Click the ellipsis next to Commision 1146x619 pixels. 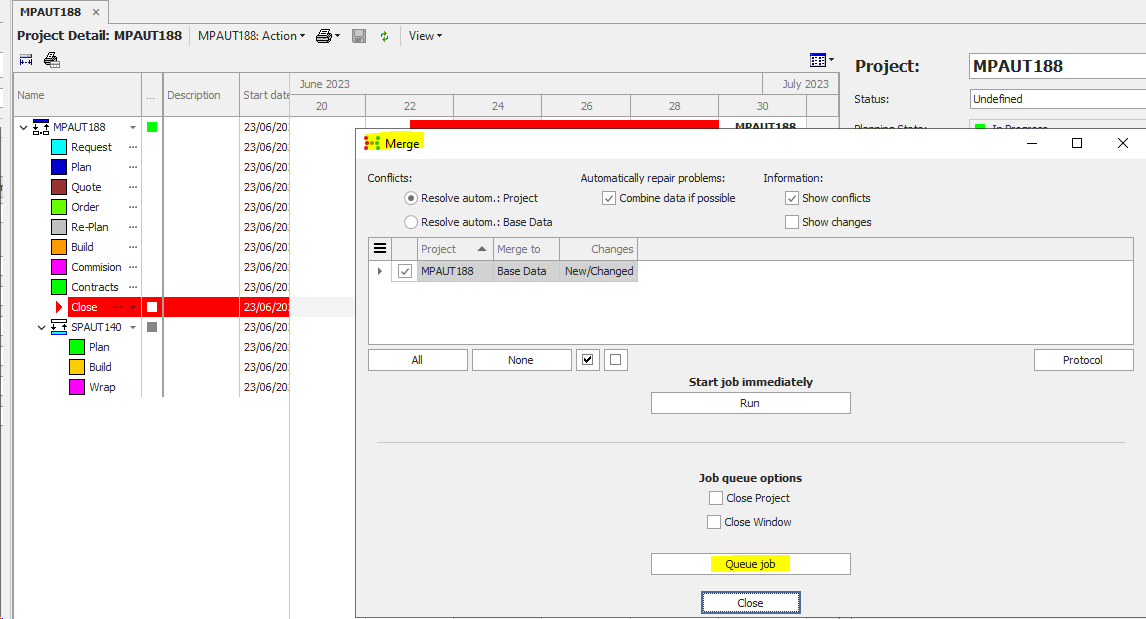click(133, 267)
